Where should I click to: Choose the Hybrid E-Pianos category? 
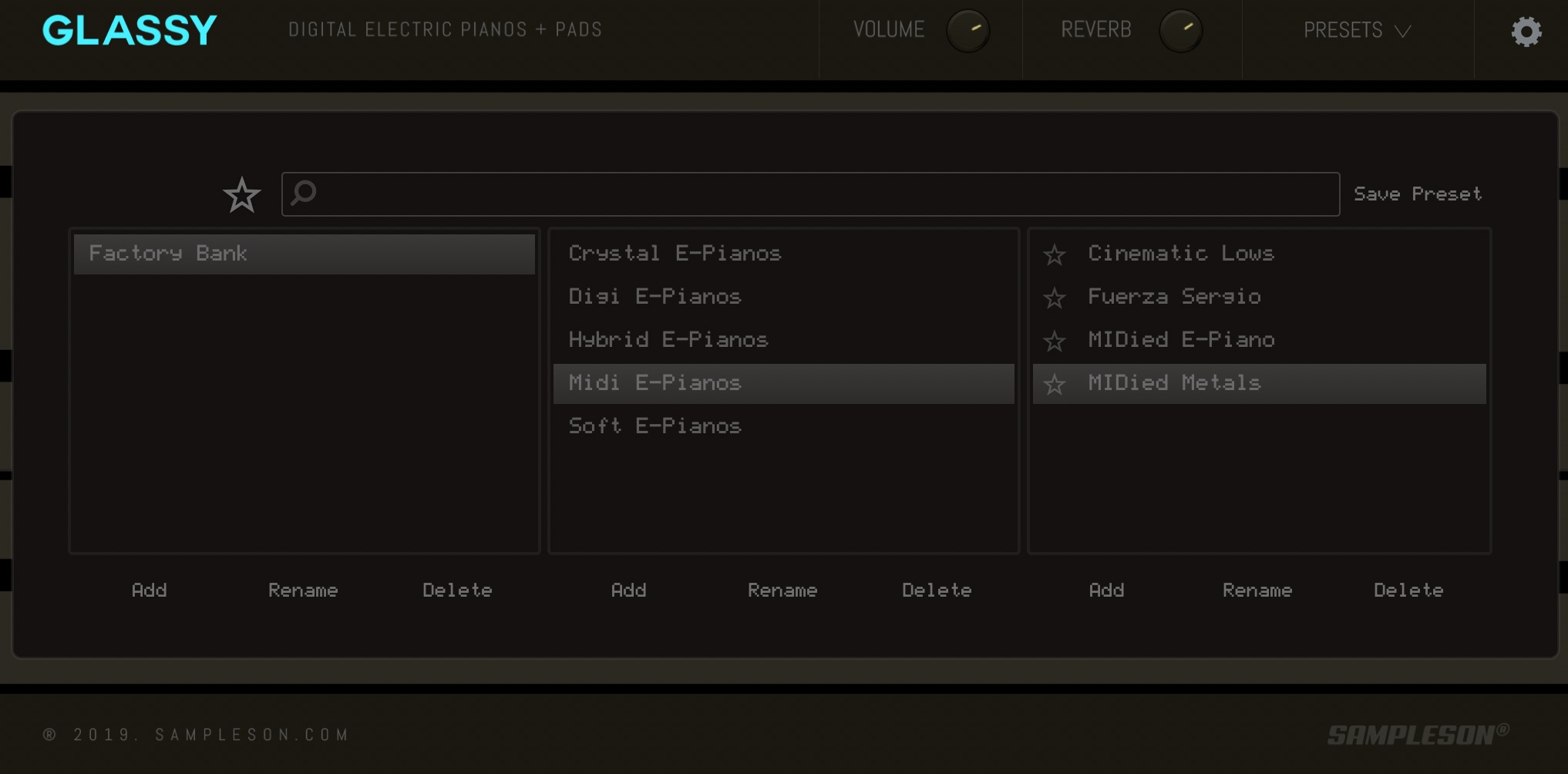pyautogui.click(x=668, y=340)
